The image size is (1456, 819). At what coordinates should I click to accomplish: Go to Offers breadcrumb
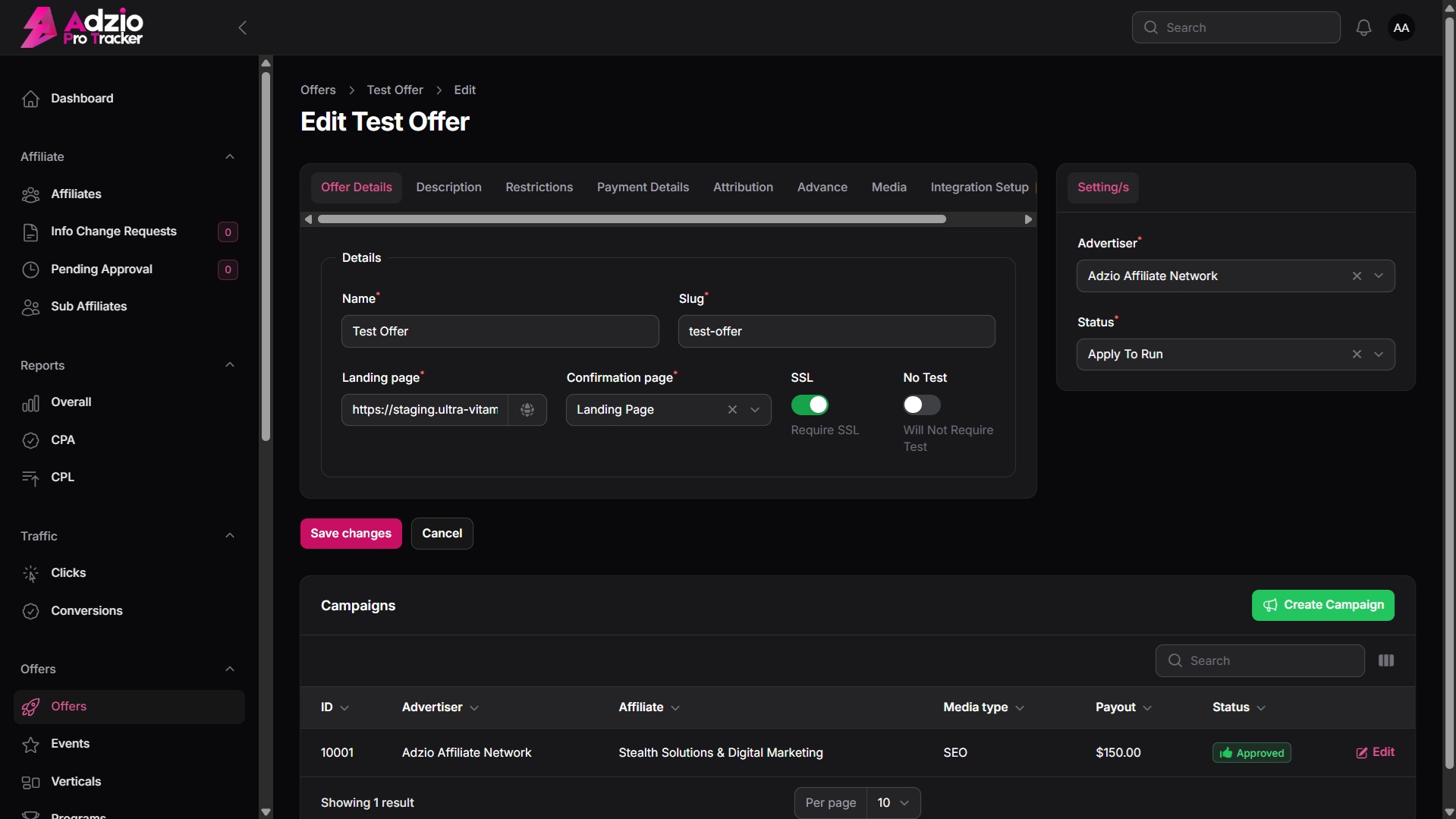[x=318, y=90]
